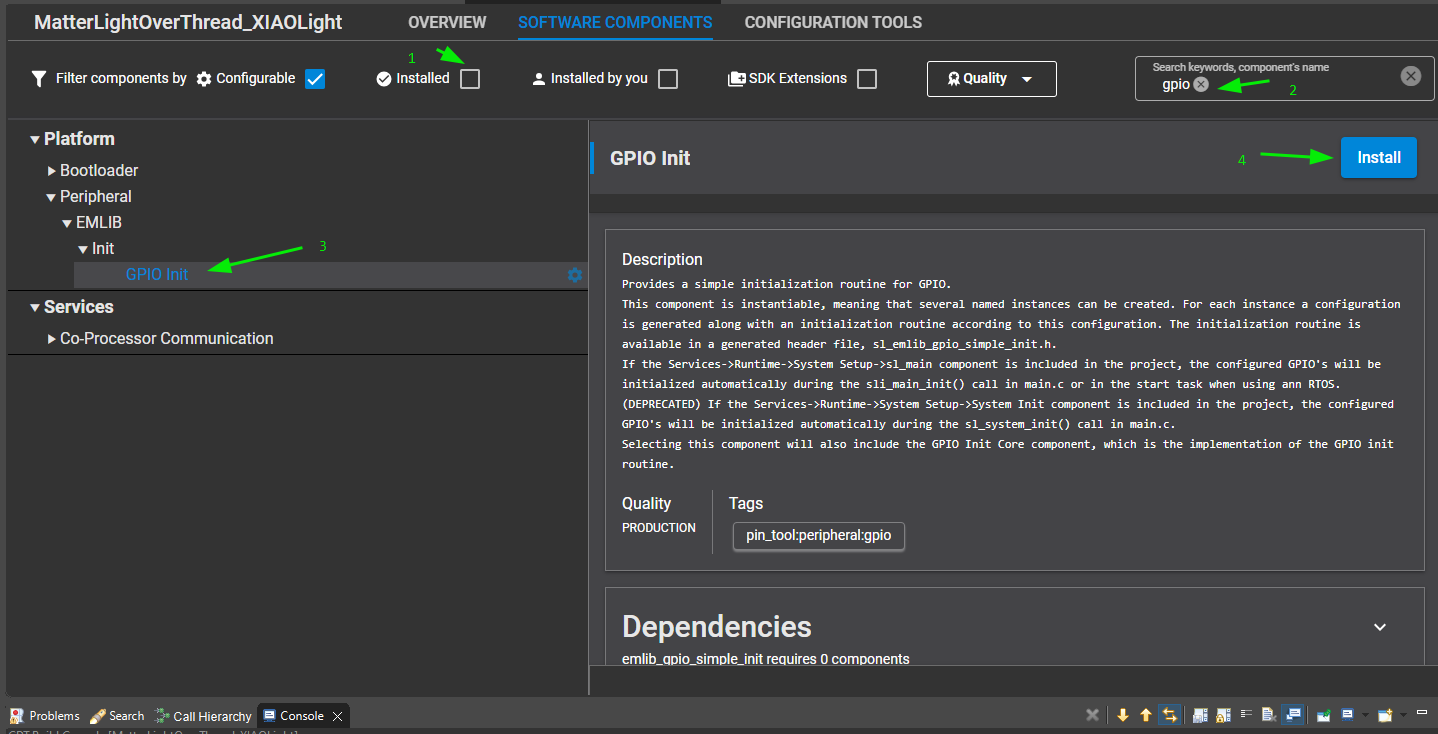Click the SDK Extensions folder icon
Image resolution: width=1438 pixels, height=734 pixels.
(x=736, y=78)
